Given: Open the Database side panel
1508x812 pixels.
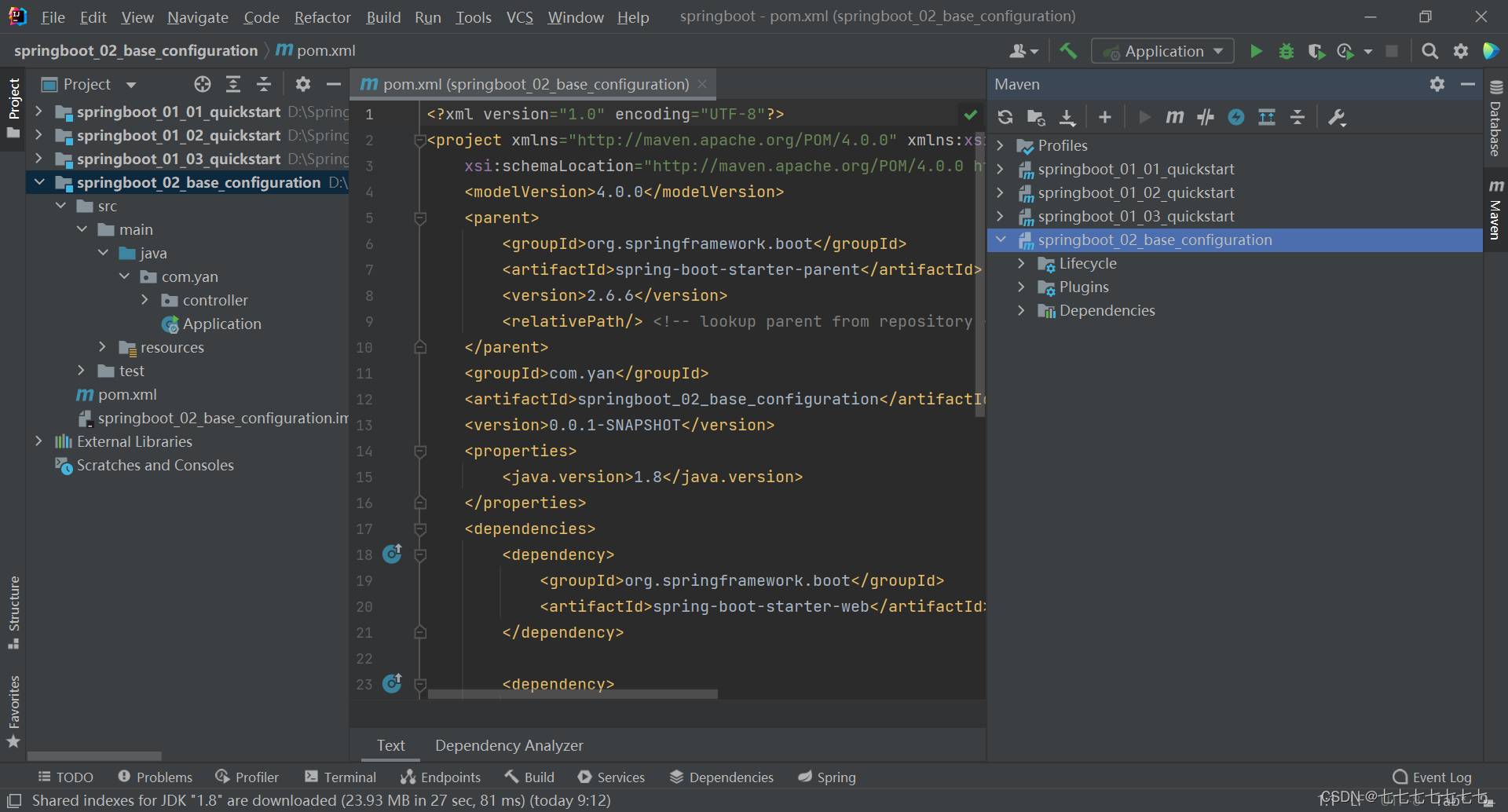Looking at the screenshot, I should (x=1495, y=119).
